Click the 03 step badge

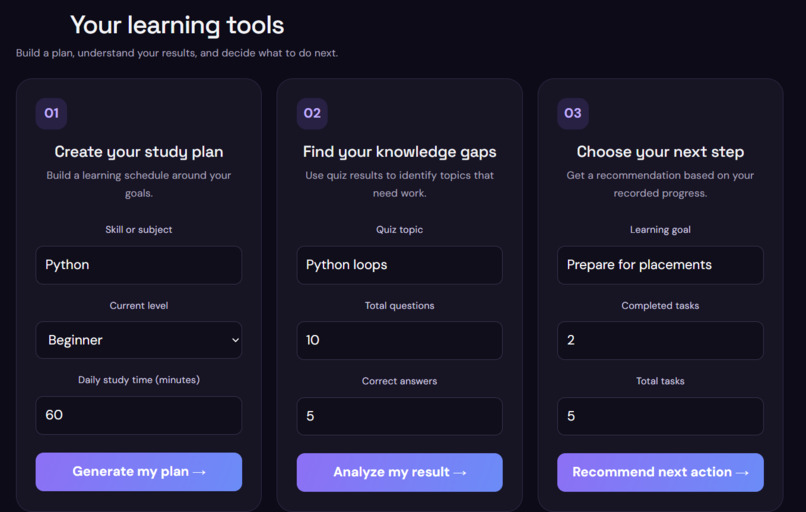click(573, 113)
